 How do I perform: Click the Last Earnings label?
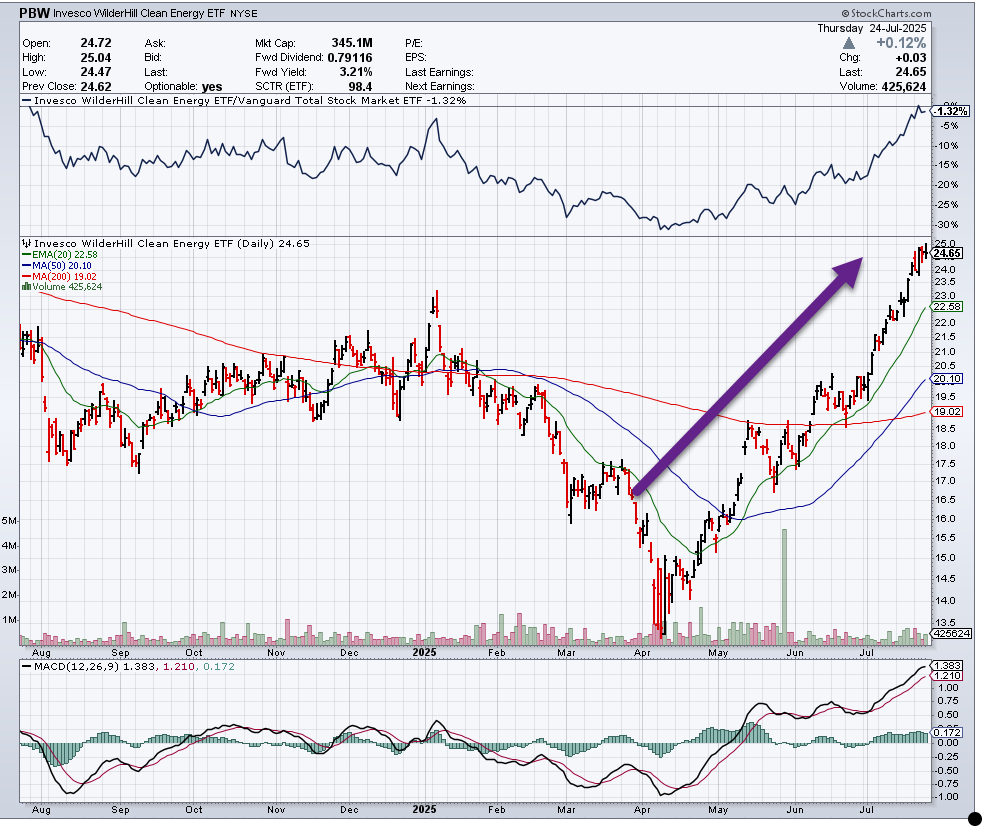(x=439, y=72)
